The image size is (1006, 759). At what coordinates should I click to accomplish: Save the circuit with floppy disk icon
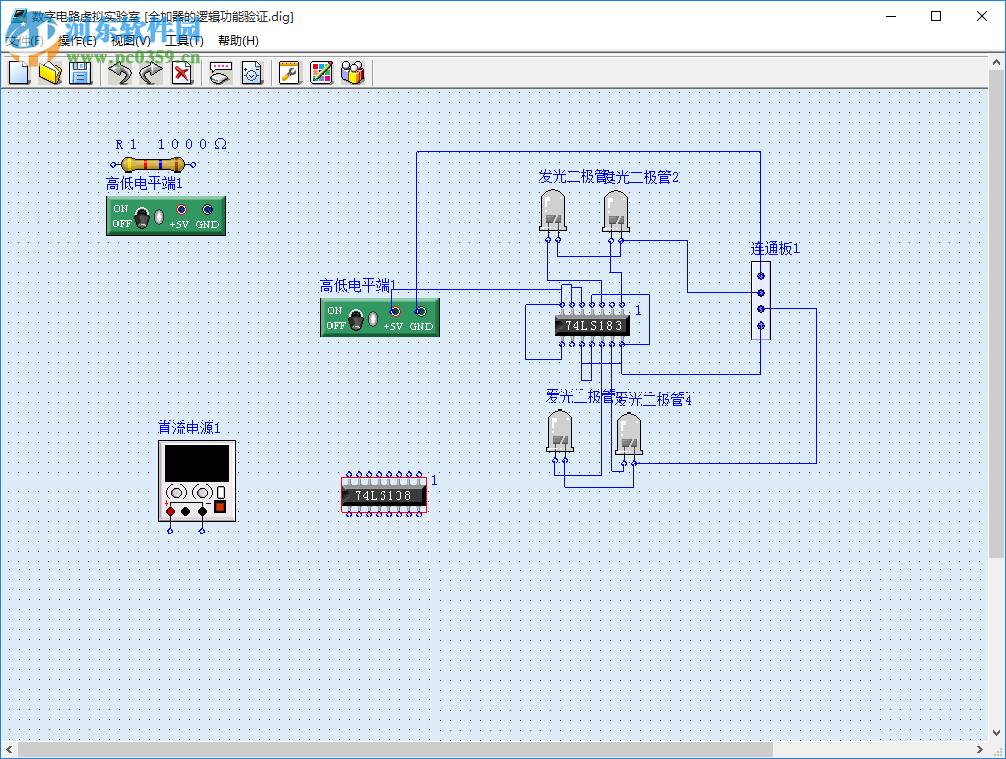(80, 72)
